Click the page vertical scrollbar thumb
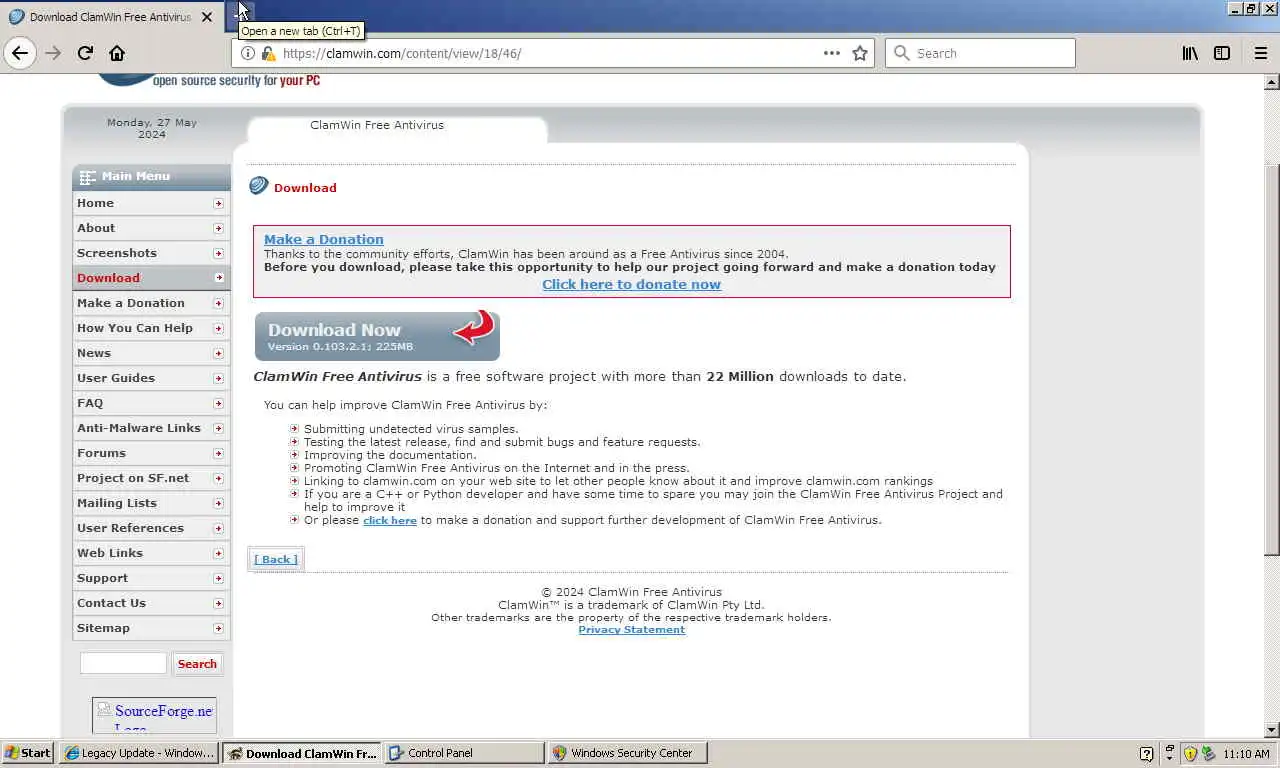The height and width of the screenshot is (768, 1280). [x=1272, y=358]
